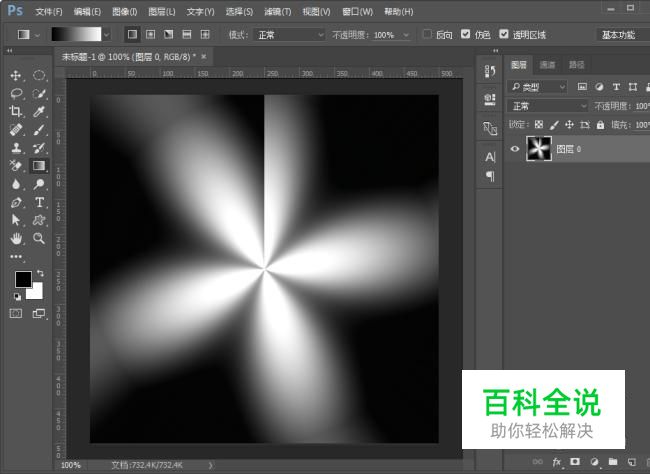Open the 基本功能 workspace dropdown
The height and width of the screenshot is (474, 650).
tap(623, 35)
